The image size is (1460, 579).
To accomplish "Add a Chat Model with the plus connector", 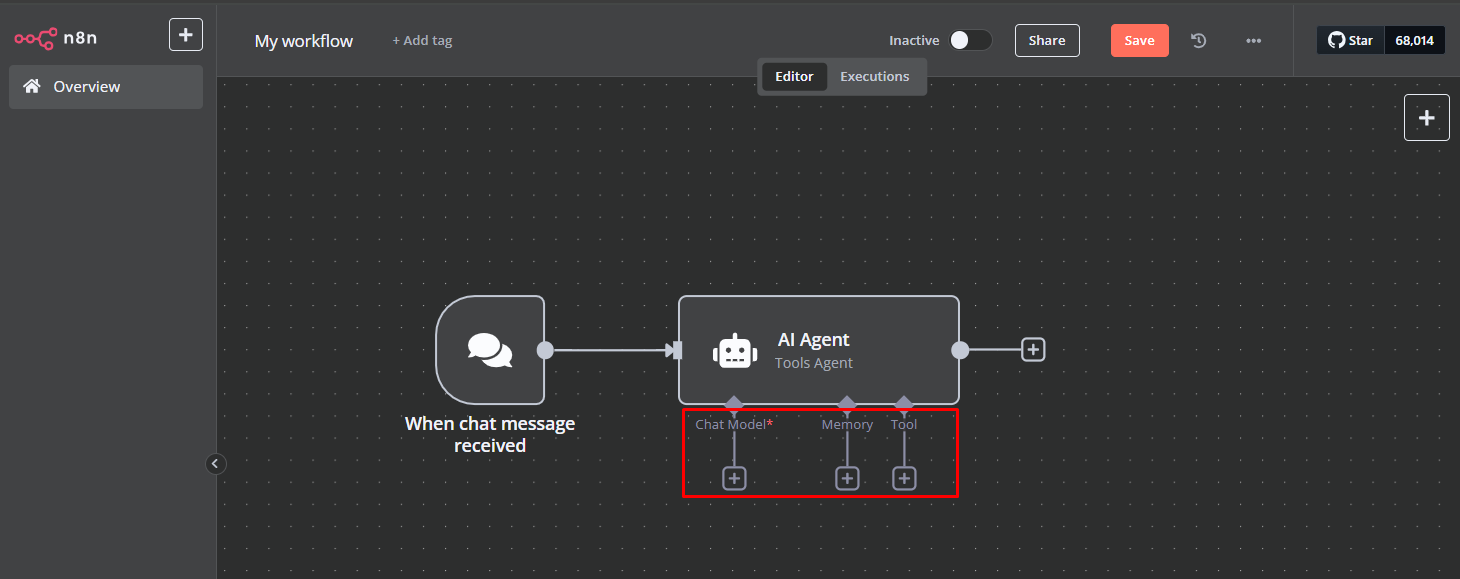I will click(x=734, y=478).
